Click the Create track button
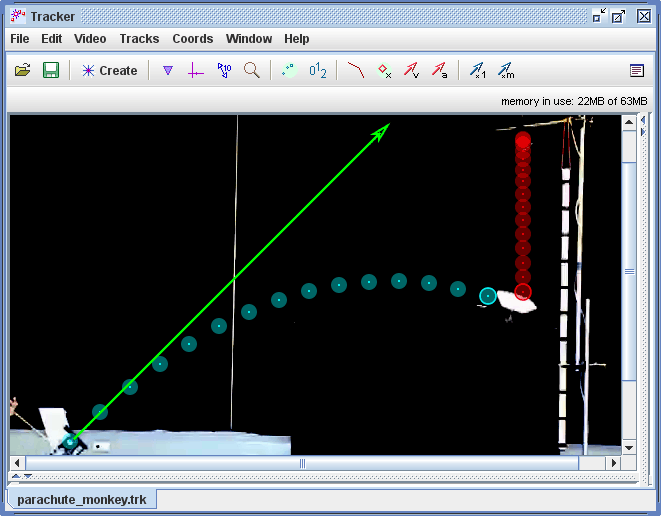Viewport: 661px width, 516px height. (x=109, y=71)
